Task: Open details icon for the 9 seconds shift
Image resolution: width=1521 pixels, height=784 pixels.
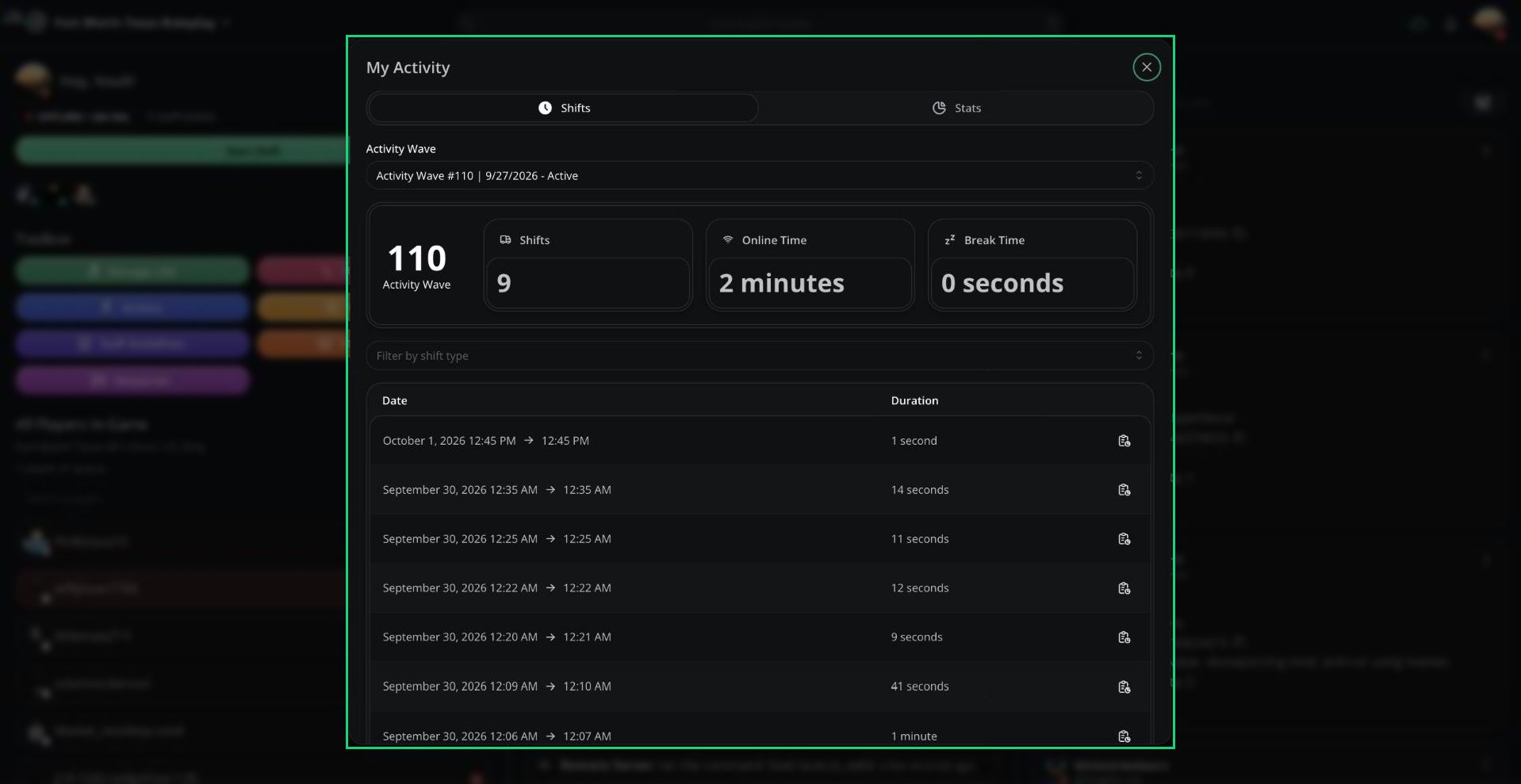Action: click(1124, 637)
